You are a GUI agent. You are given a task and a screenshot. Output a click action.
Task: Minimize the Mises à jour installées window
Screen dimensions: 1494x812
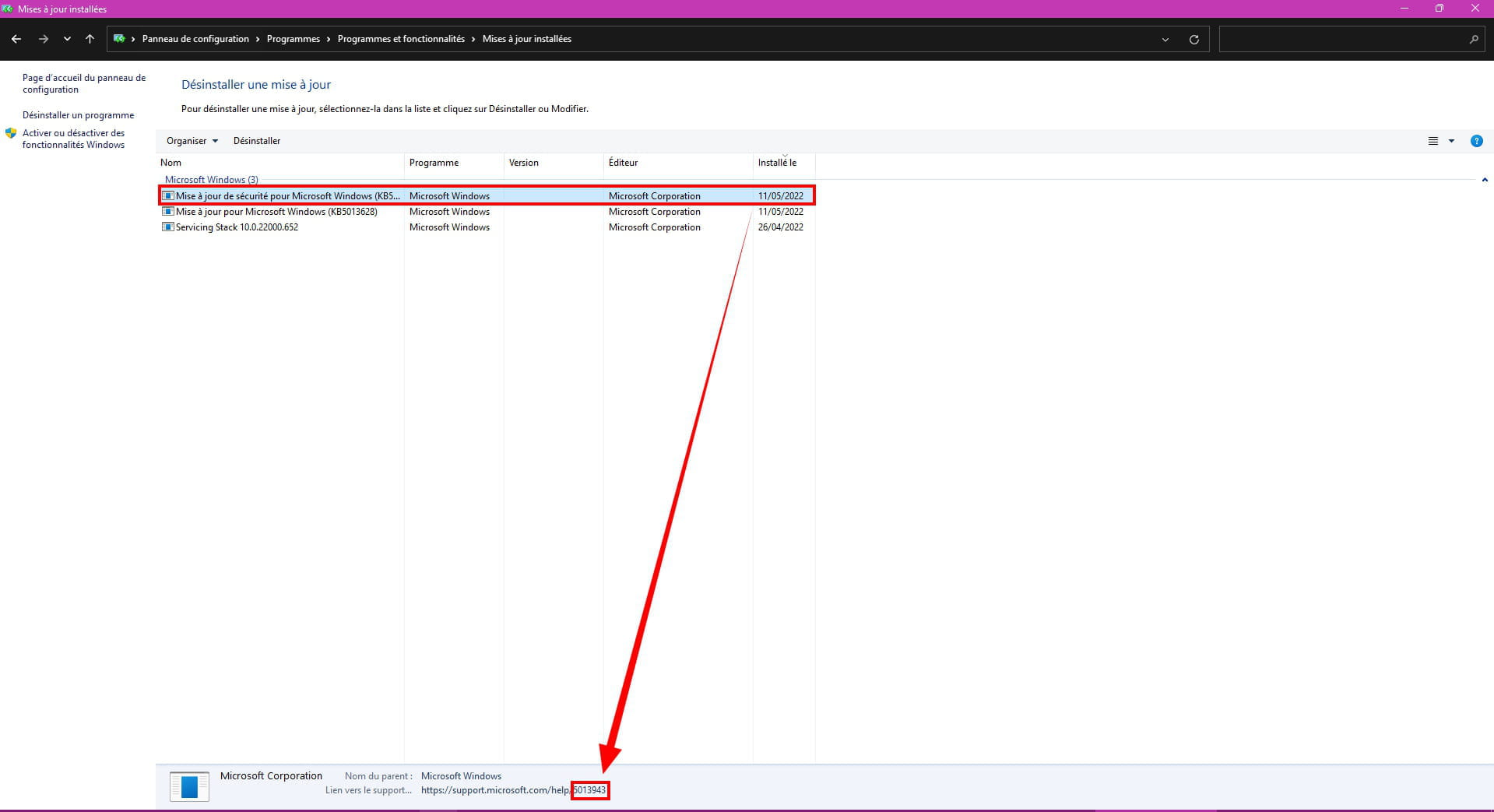click(x=1404, y=9)
